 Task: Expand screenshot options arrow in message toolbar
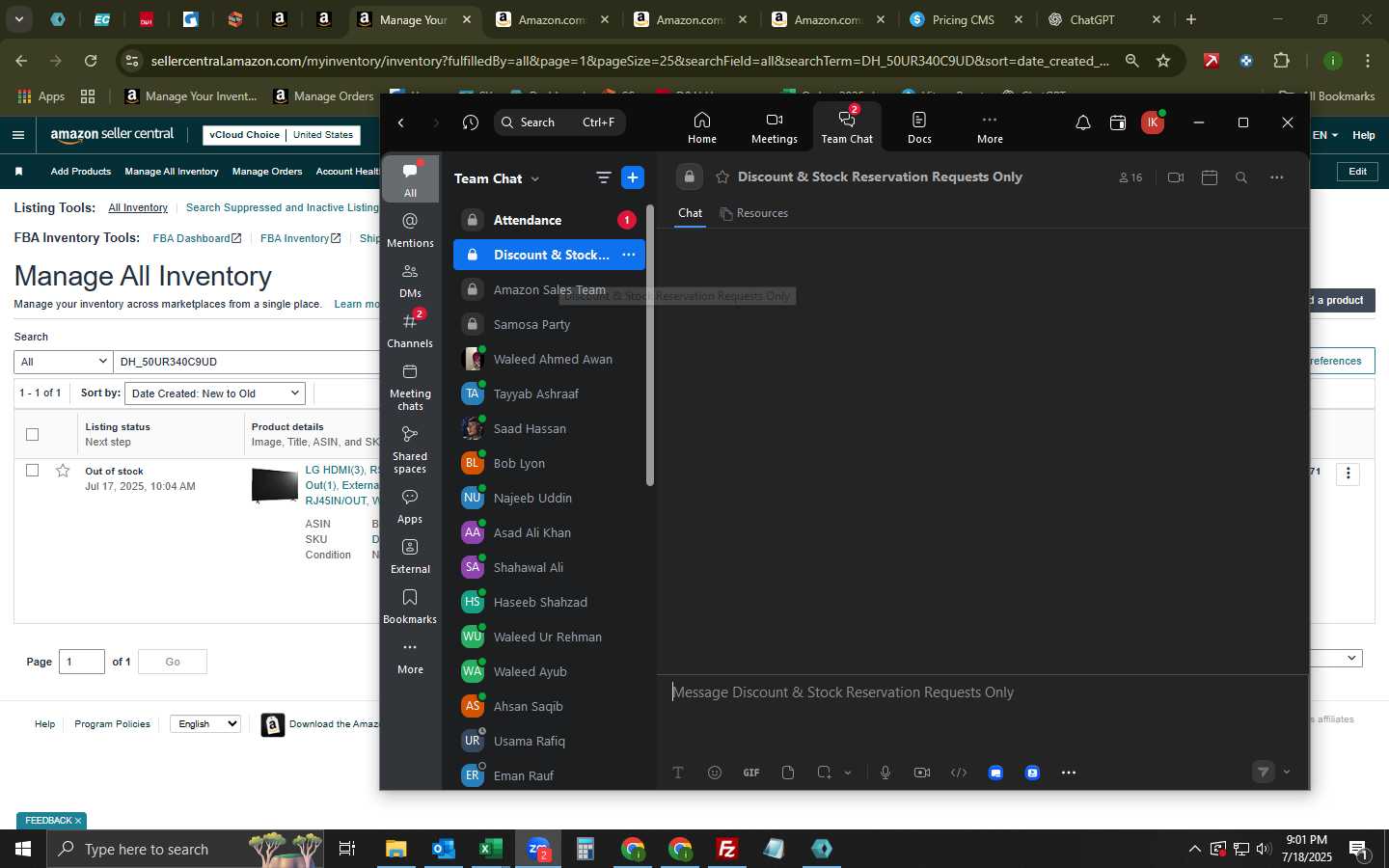pyautogui.click(x=848, y=773)
